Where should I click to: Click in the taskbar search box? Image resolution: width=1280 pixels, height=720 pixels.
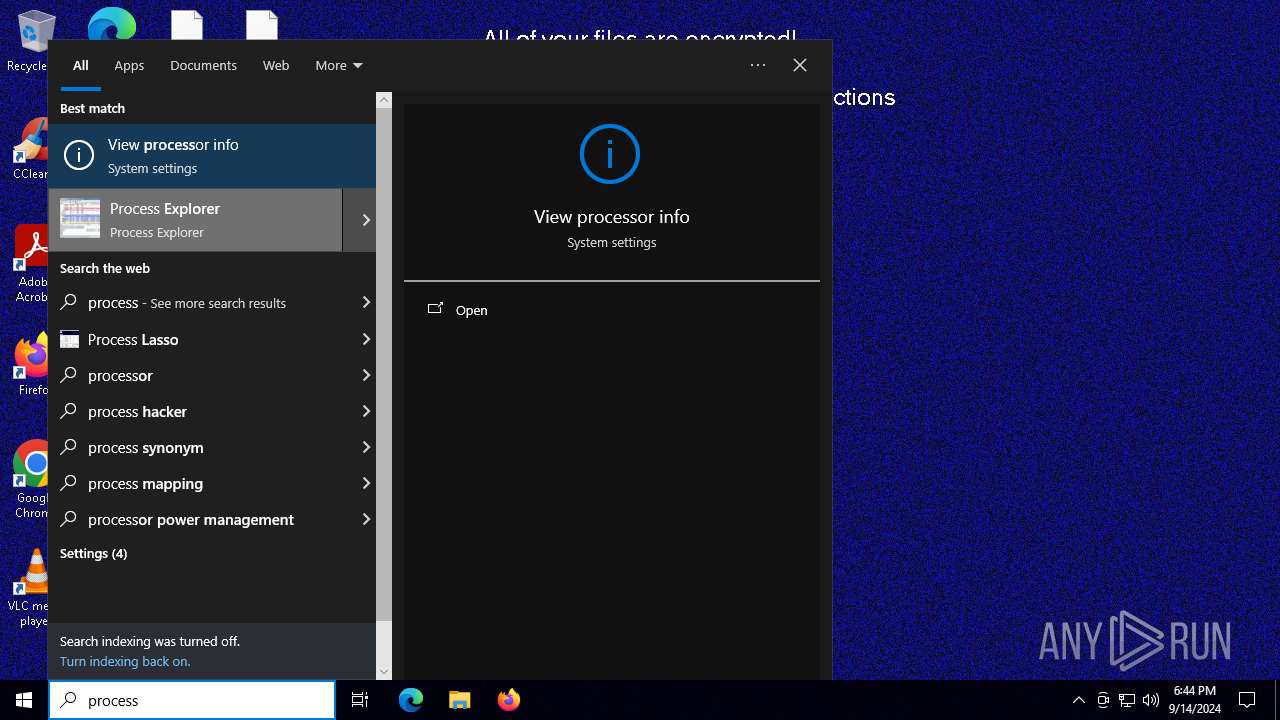click(192, 700)
